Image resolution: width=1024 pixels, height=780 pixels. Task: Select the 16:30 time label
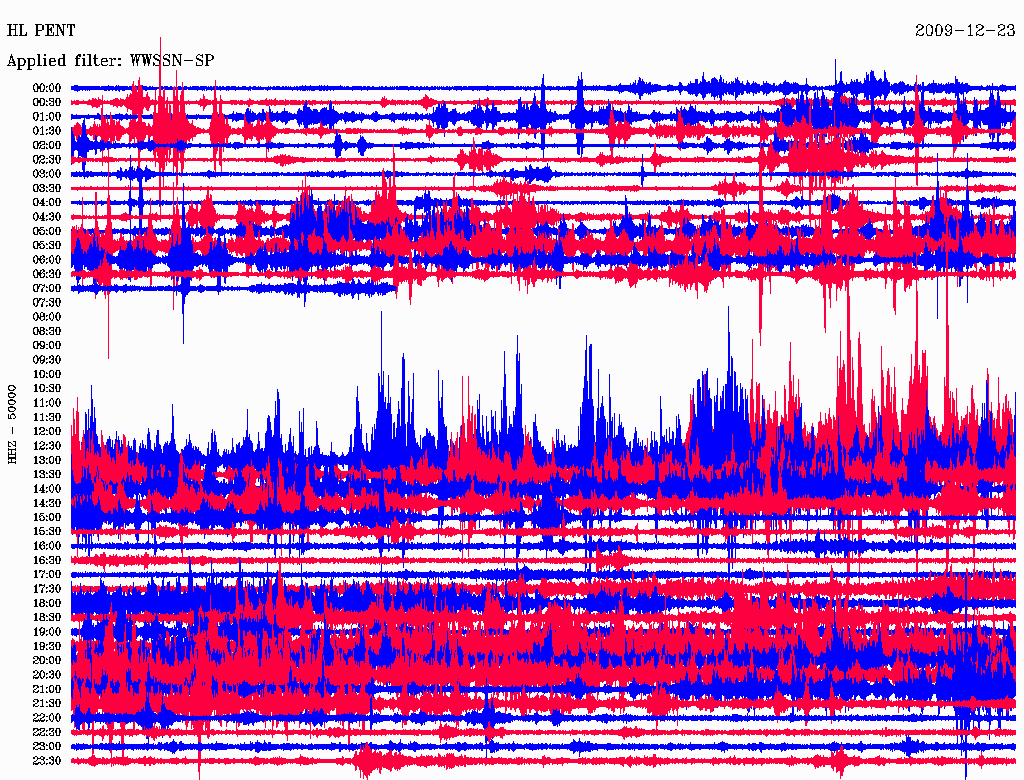[x=47, y=560]
